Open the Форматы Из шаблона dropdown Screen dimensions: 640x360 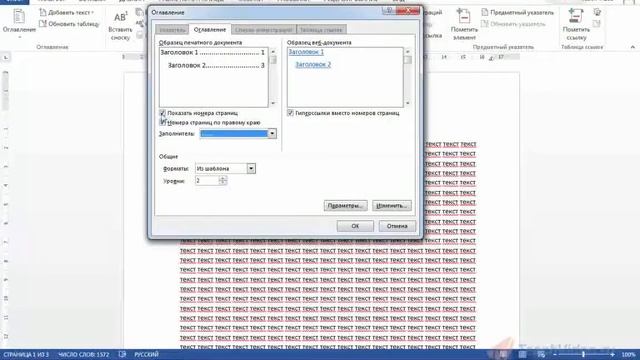tap(251, 168)
